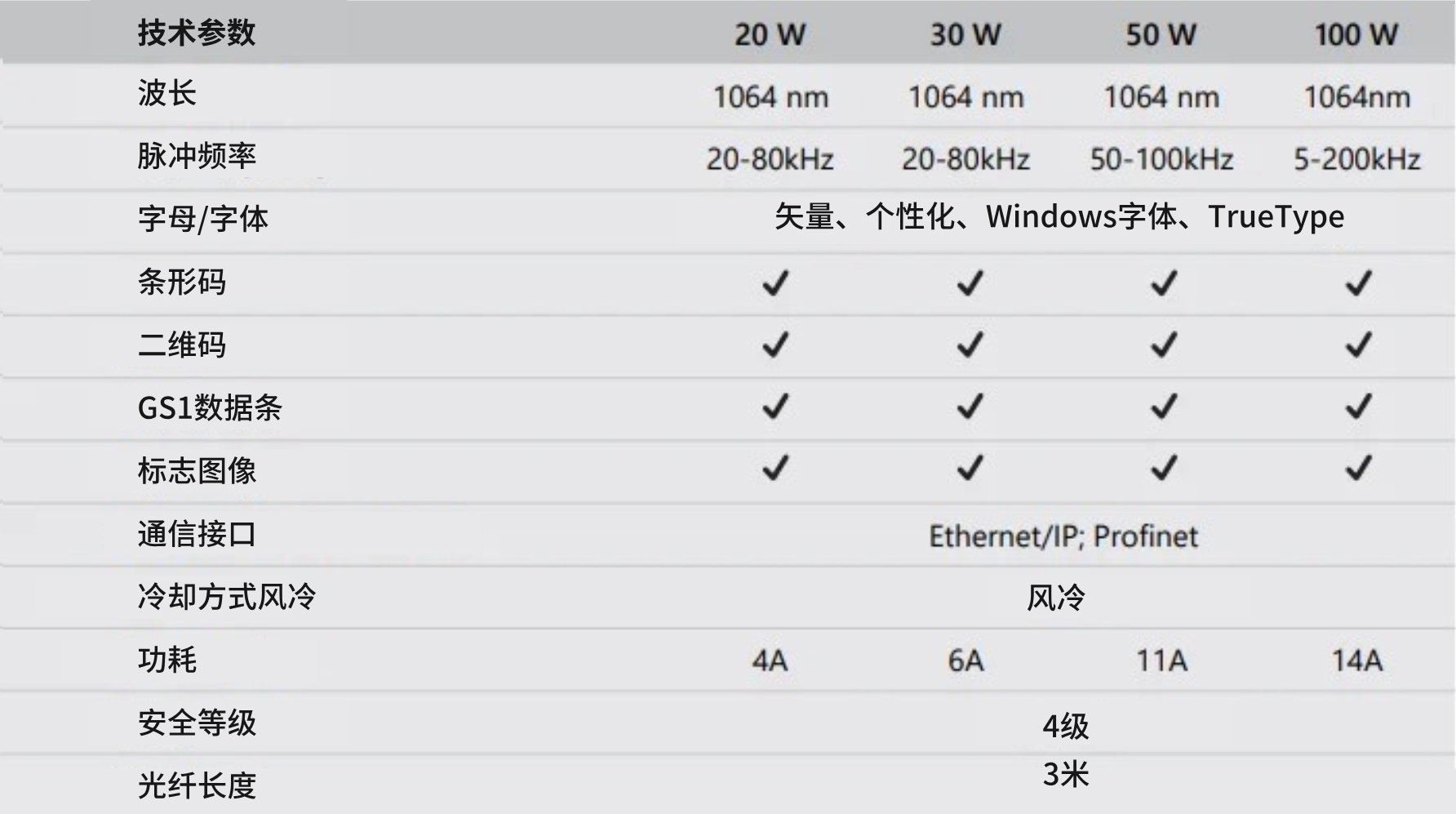Screen dimensions: 1456x814
Task: Click the 50-100kHz pulse frequency value
Action: [x=1161, y=159]
